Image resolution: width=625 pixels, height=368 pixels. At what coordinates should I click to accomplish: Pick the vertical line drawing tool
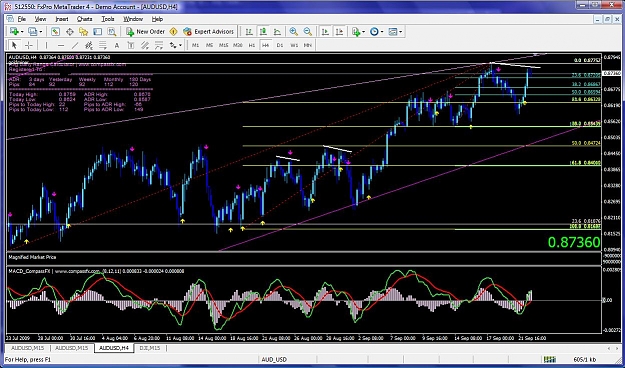coord(46,45)
